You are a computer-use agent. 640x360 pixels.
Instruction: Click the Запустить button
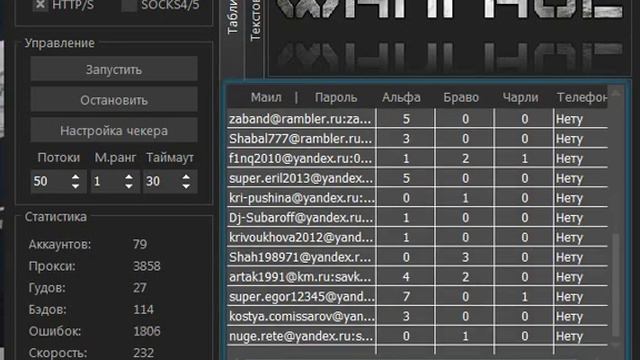click(x=114, y=69)
